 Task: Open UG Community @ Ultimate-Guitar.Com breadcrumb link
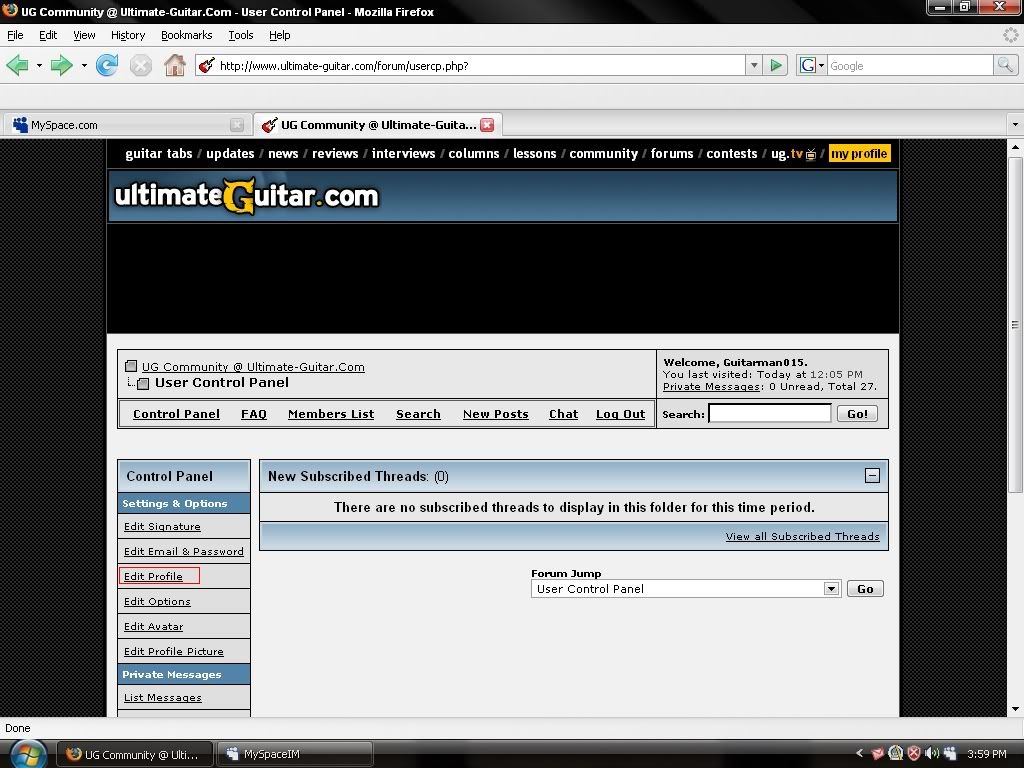click(x=253, y=366)
